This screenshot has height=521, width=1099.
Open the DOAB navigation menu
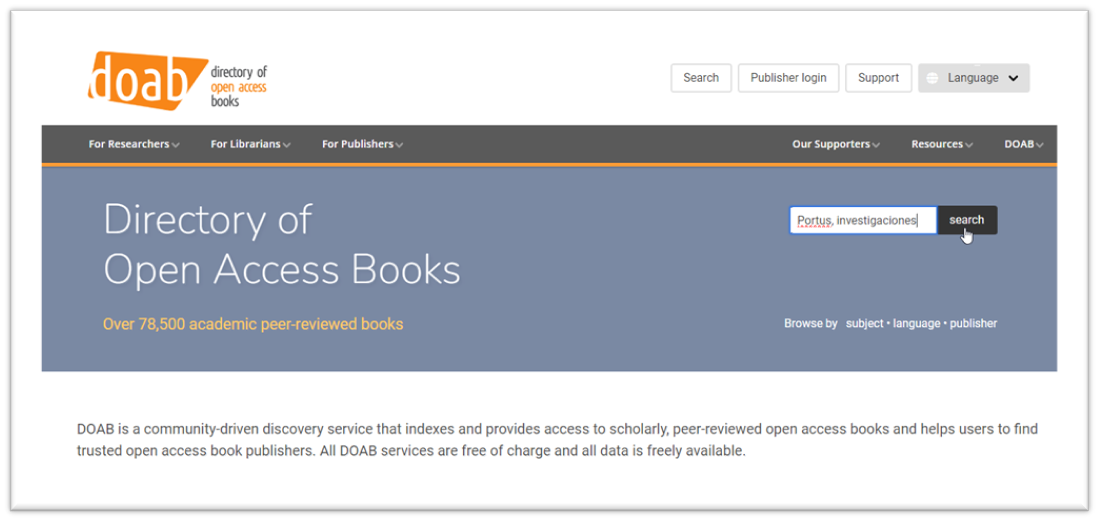click(1023, 144)
